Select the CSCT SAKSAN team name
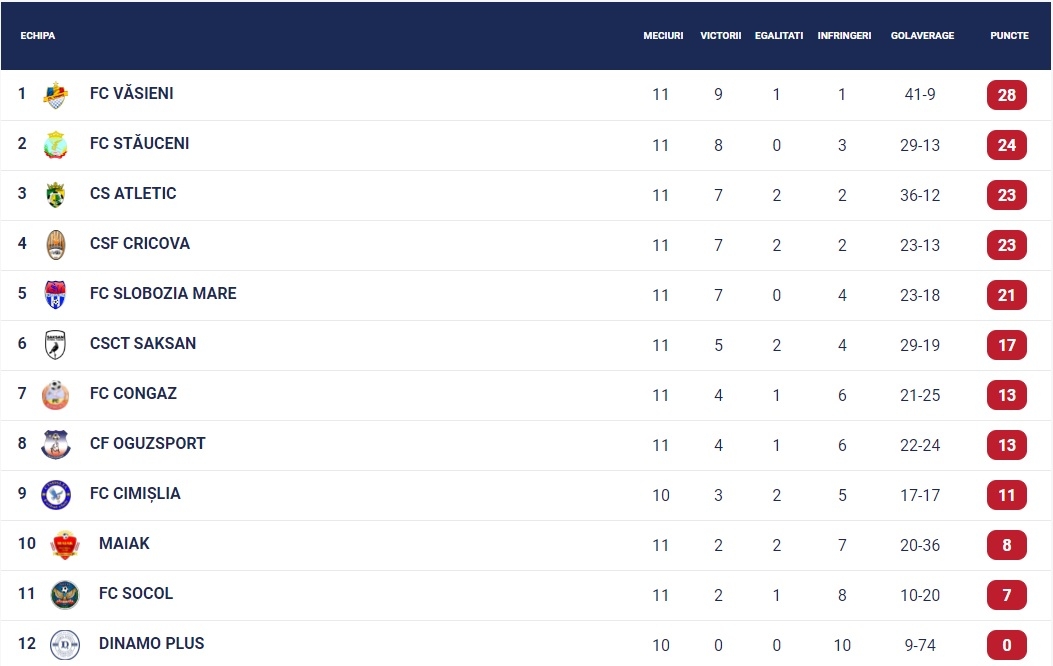 (x=143, y=343)
